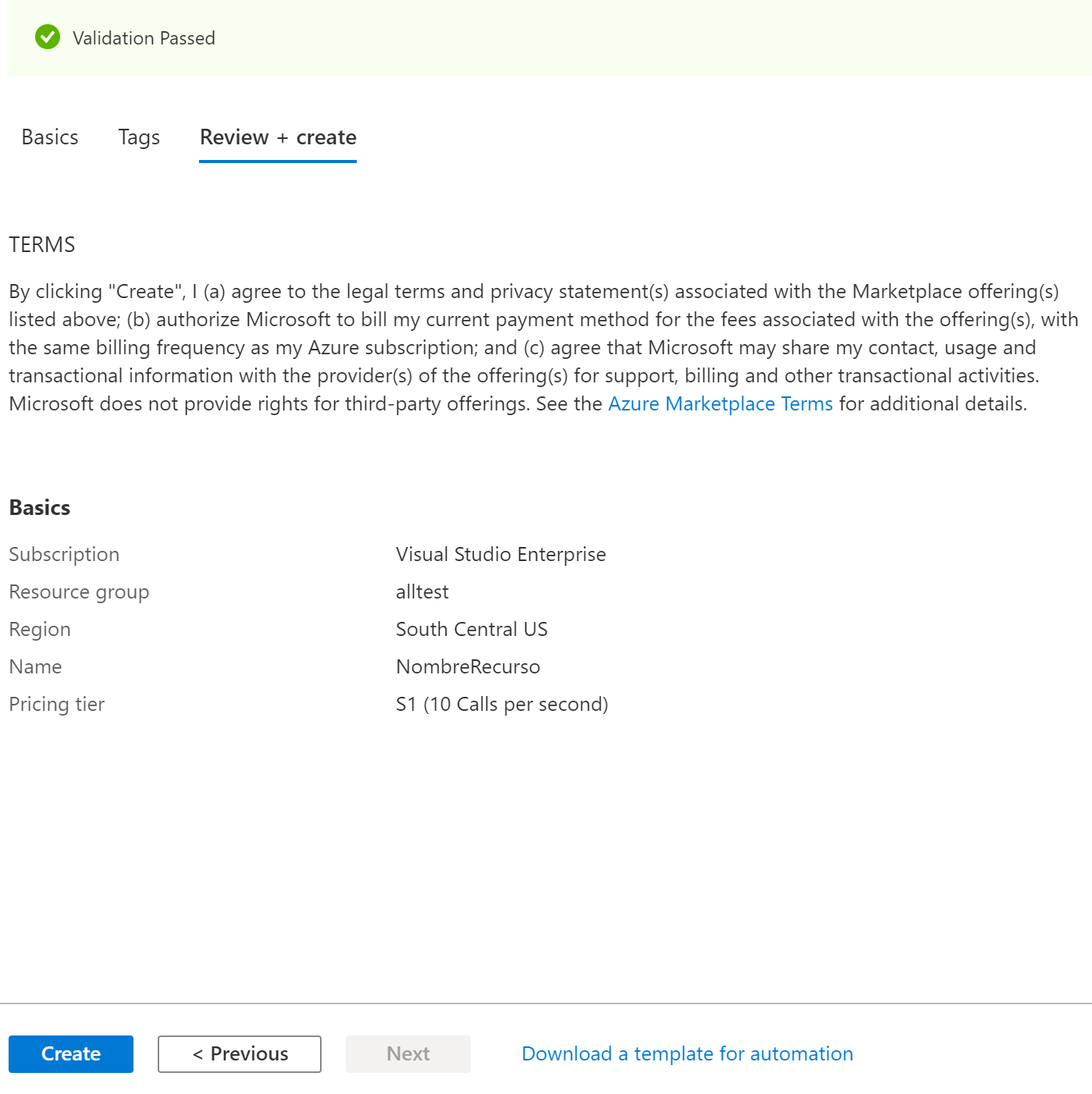
Task: Click the Resource group label
Action: 79,591
